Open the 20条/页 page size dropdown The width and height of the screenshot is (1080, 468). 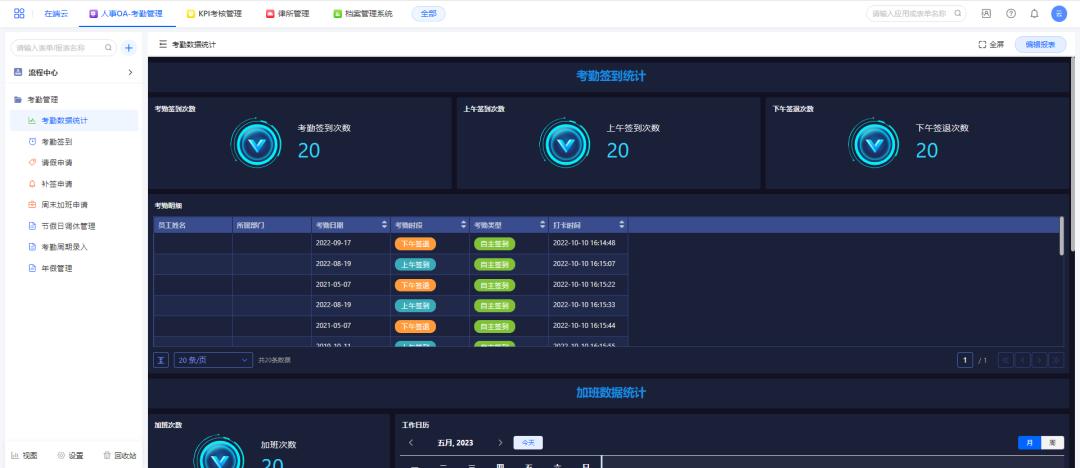tap(214, 360)
